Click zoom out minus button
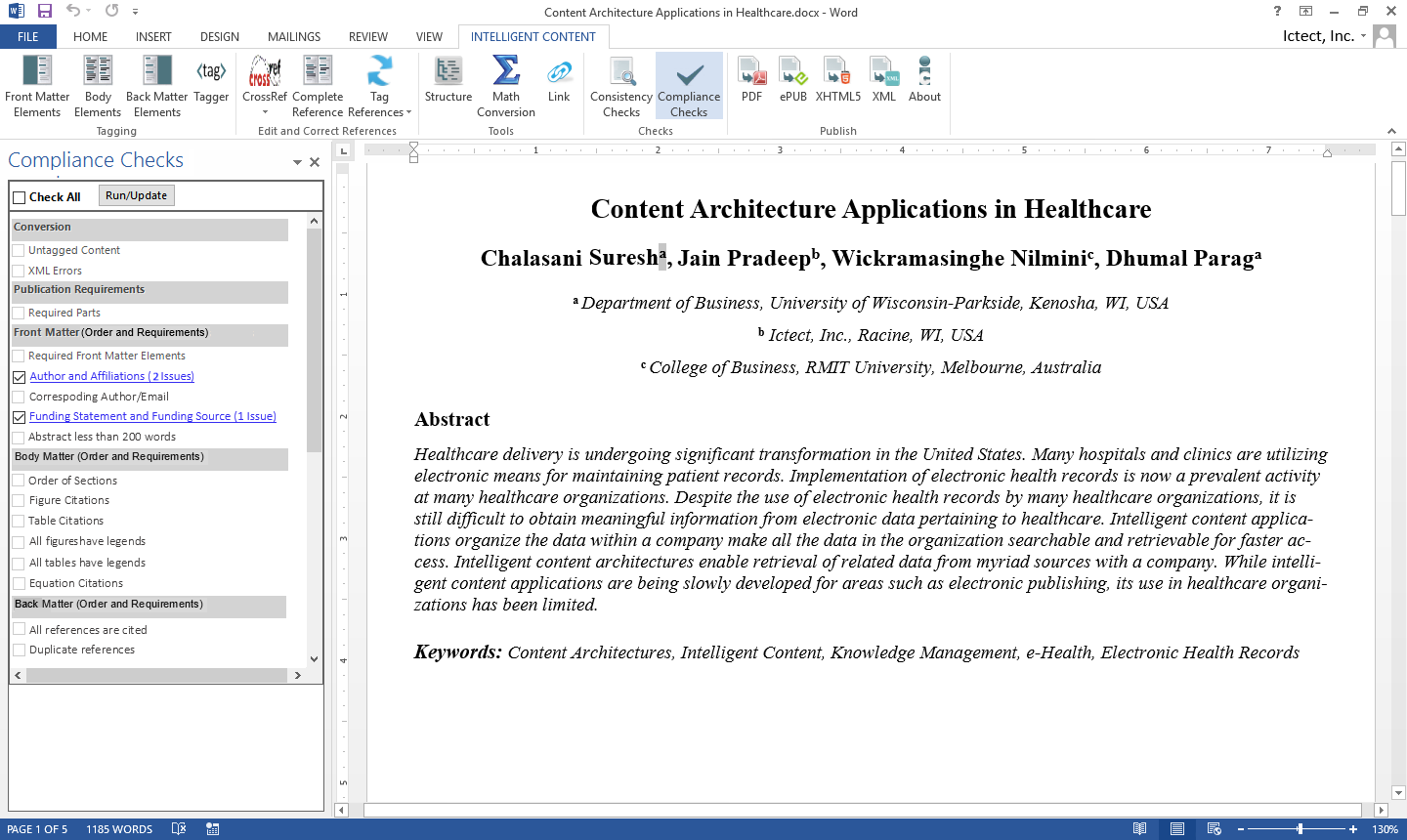 point(1241,829)
